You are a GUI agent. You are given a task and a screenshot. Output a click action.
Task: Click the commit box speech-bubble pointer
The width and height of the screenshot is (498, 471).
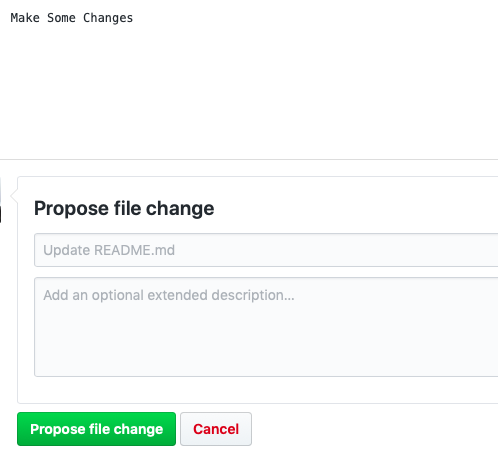(x=14, y=196)
